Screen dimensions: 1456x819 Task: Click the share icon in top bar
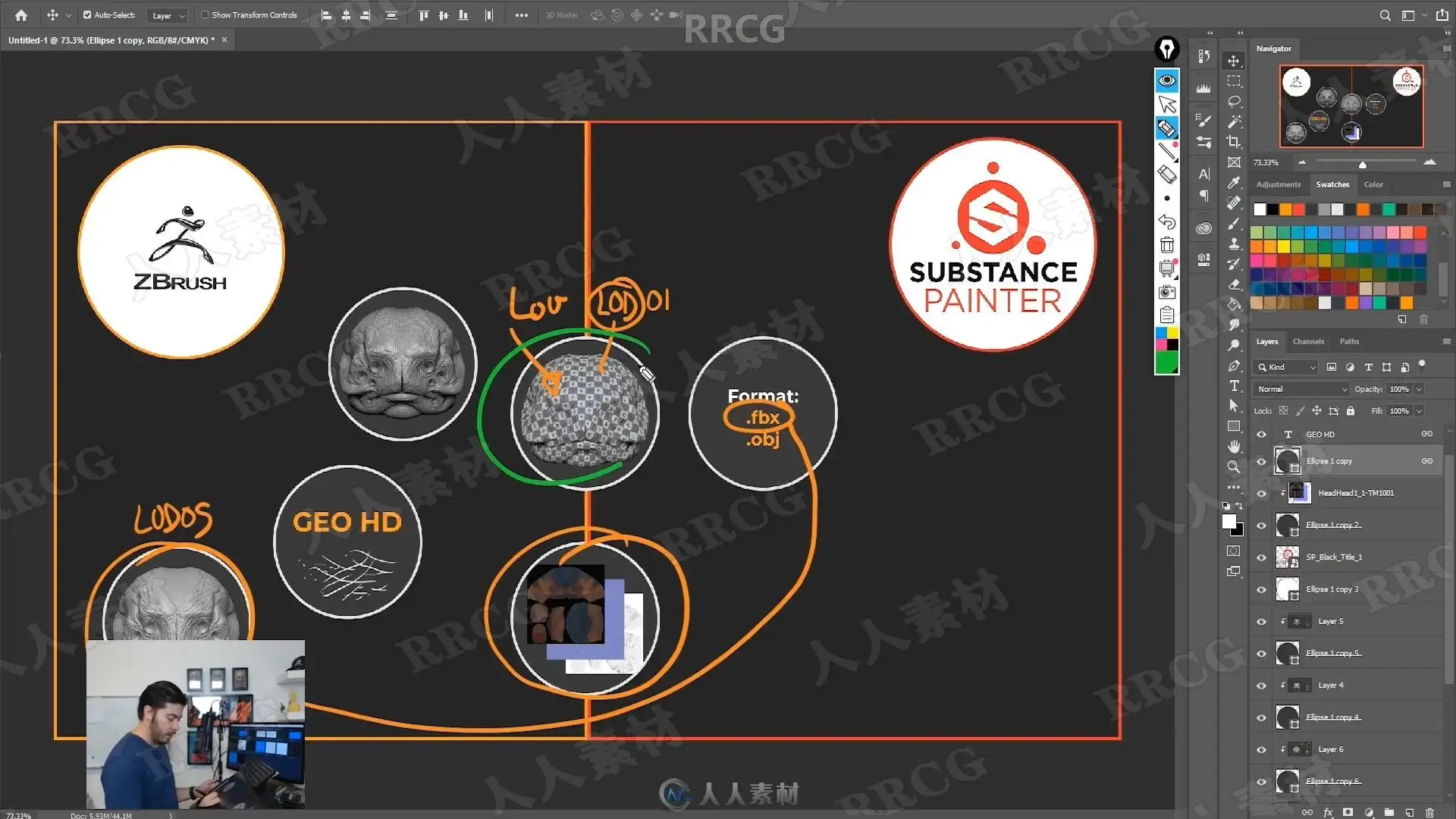[x=1442, y=15]
